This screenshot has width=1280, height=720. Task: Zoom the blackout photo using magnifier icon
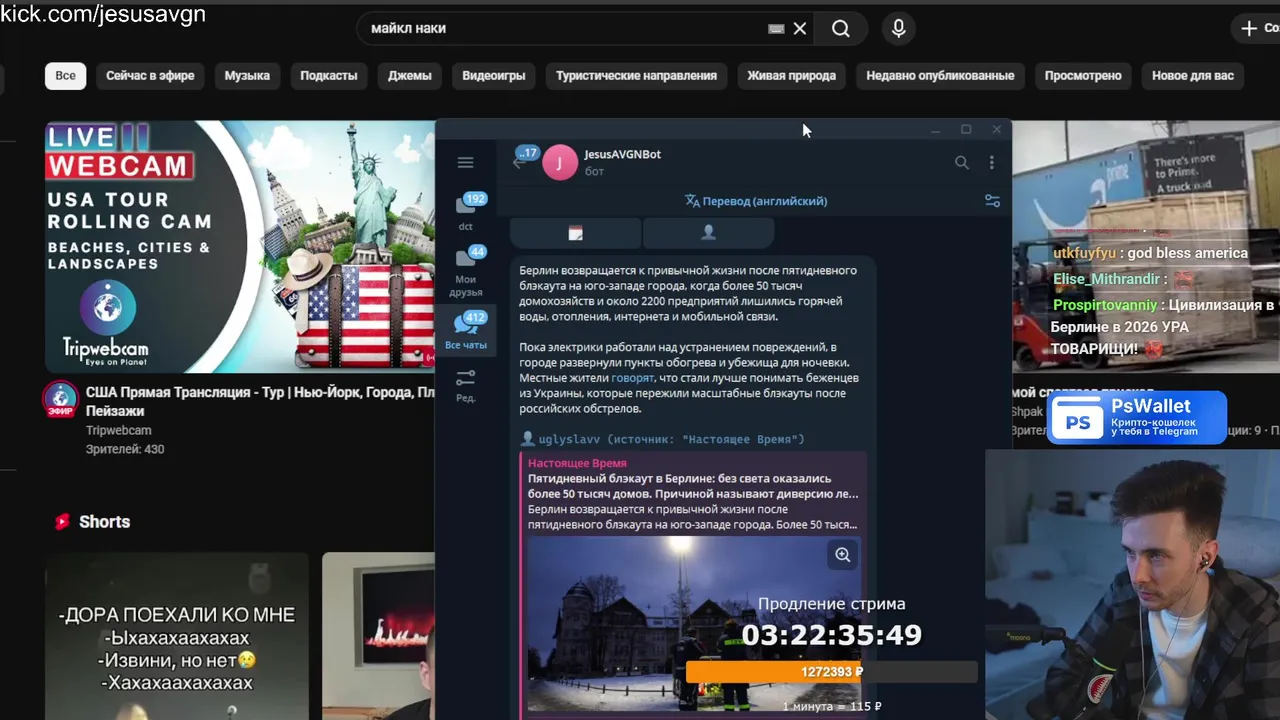point(842,555)
